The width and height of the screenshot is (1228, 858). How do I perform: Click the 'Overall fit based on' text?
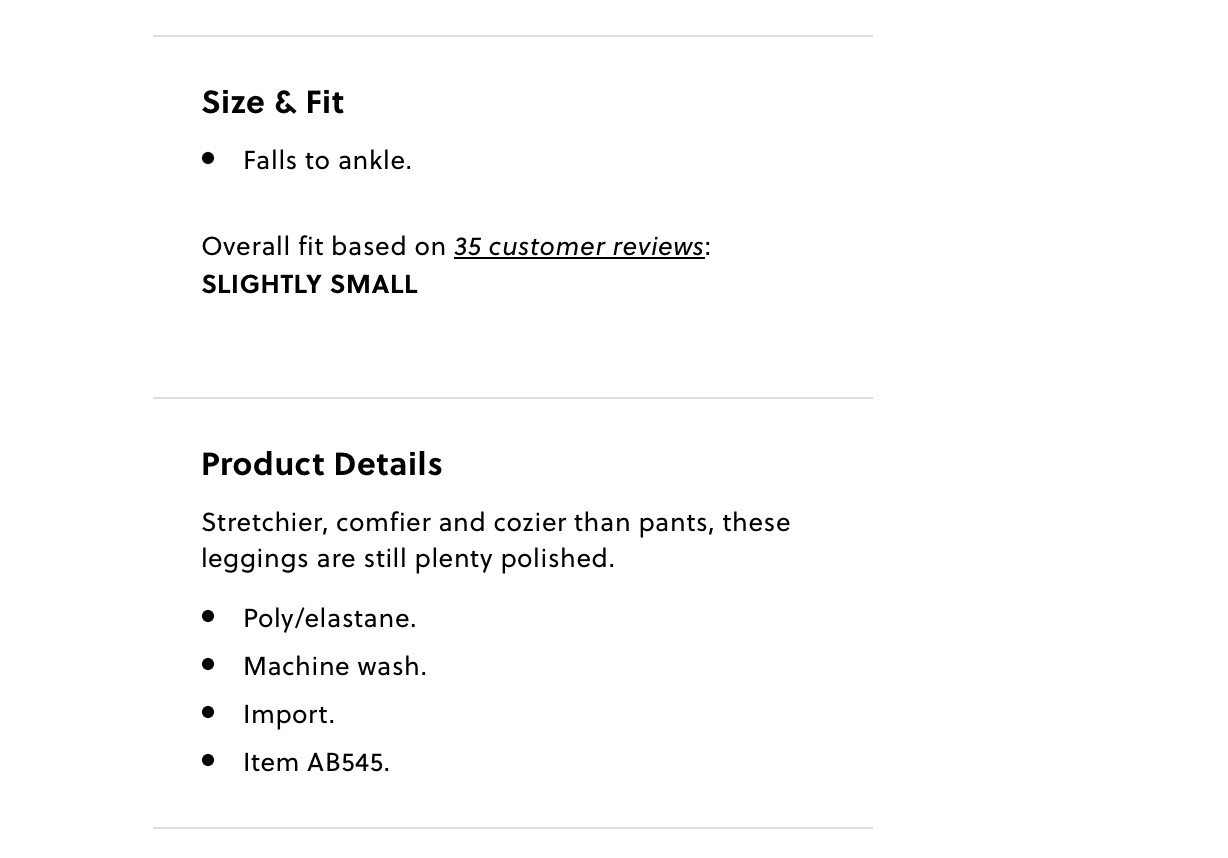point(324,246)
